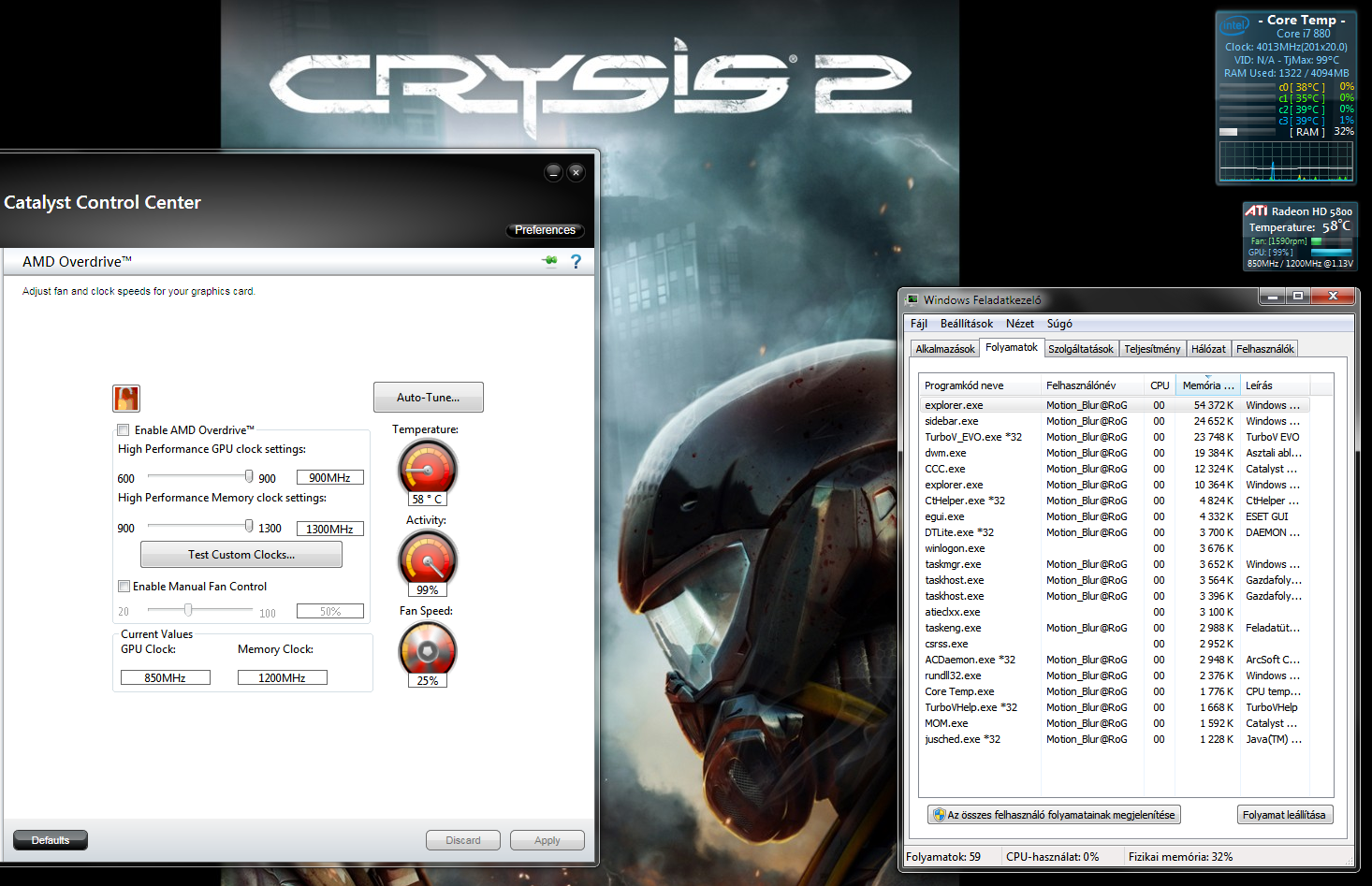This screenshot has width=1372, height=886.
Task: Open the Nézet menu
Action: (x=1020, y=324)
